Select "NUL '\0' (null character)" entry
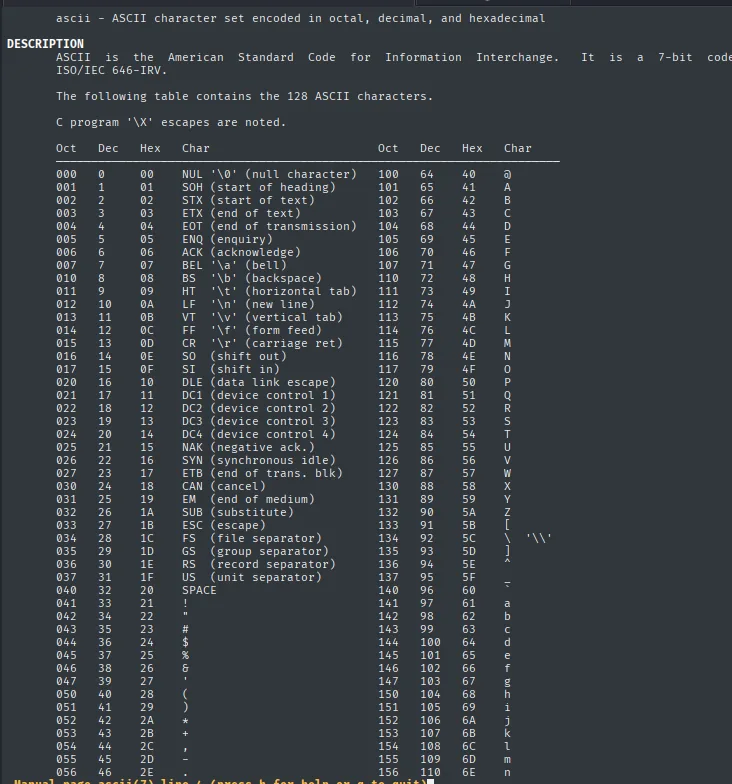Screen dimensions: 732x784 coord(270,174)
